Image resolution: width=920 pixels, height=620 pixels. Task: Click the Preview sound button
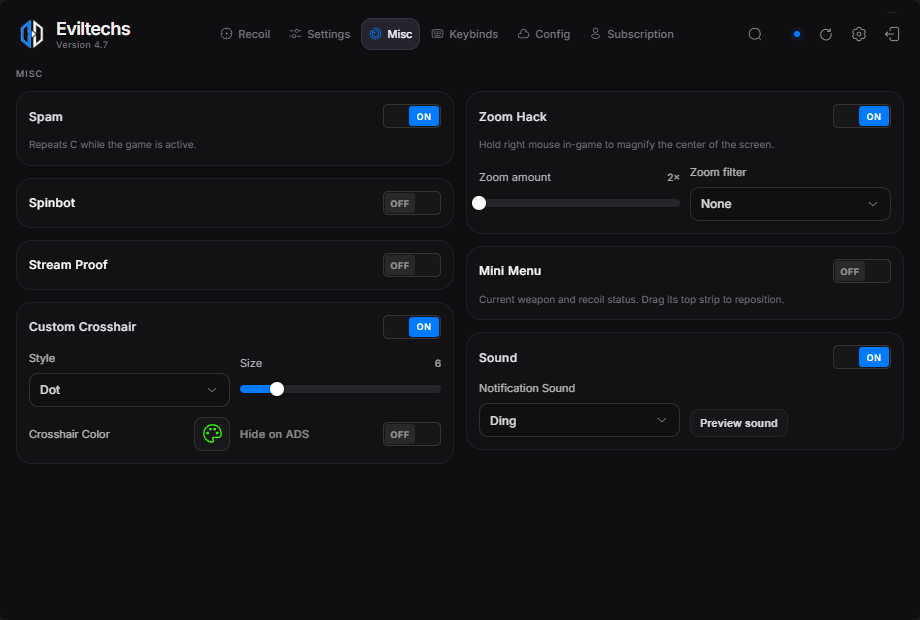click(739, 423)
